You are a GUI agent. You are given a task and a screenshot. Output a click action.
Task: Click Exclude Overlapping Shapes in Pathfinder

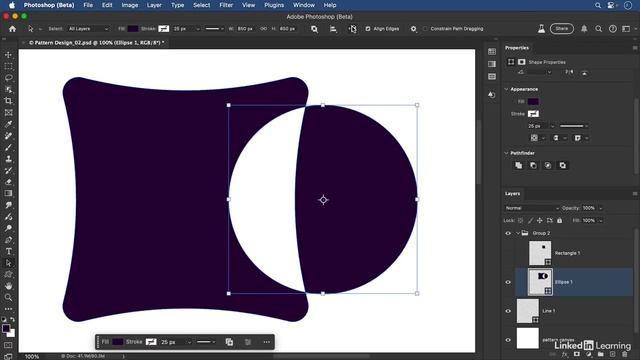562,165
